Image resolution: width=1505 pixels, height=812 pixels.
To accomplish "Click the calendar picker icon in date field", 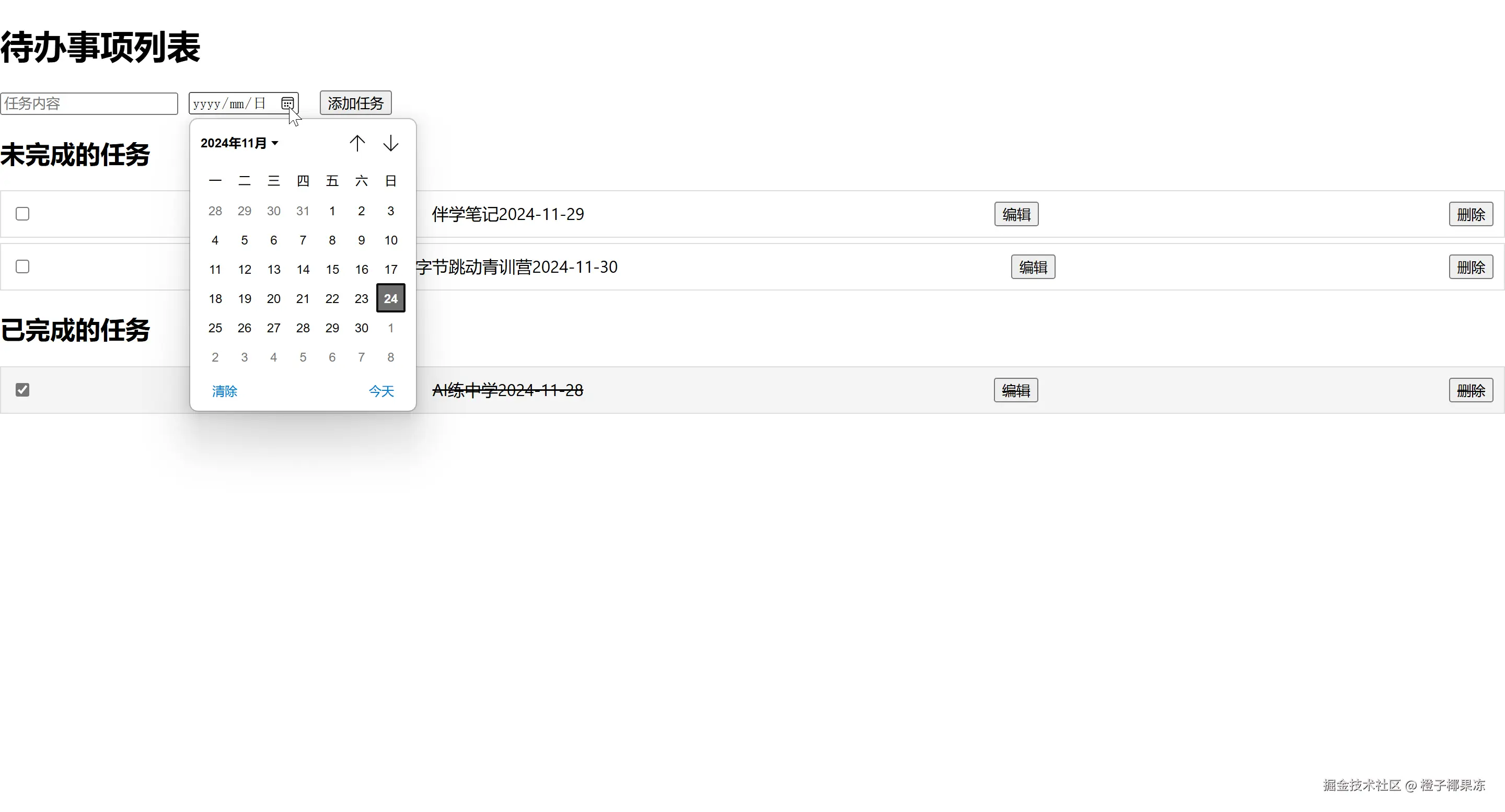I will (x=287, y=103).
